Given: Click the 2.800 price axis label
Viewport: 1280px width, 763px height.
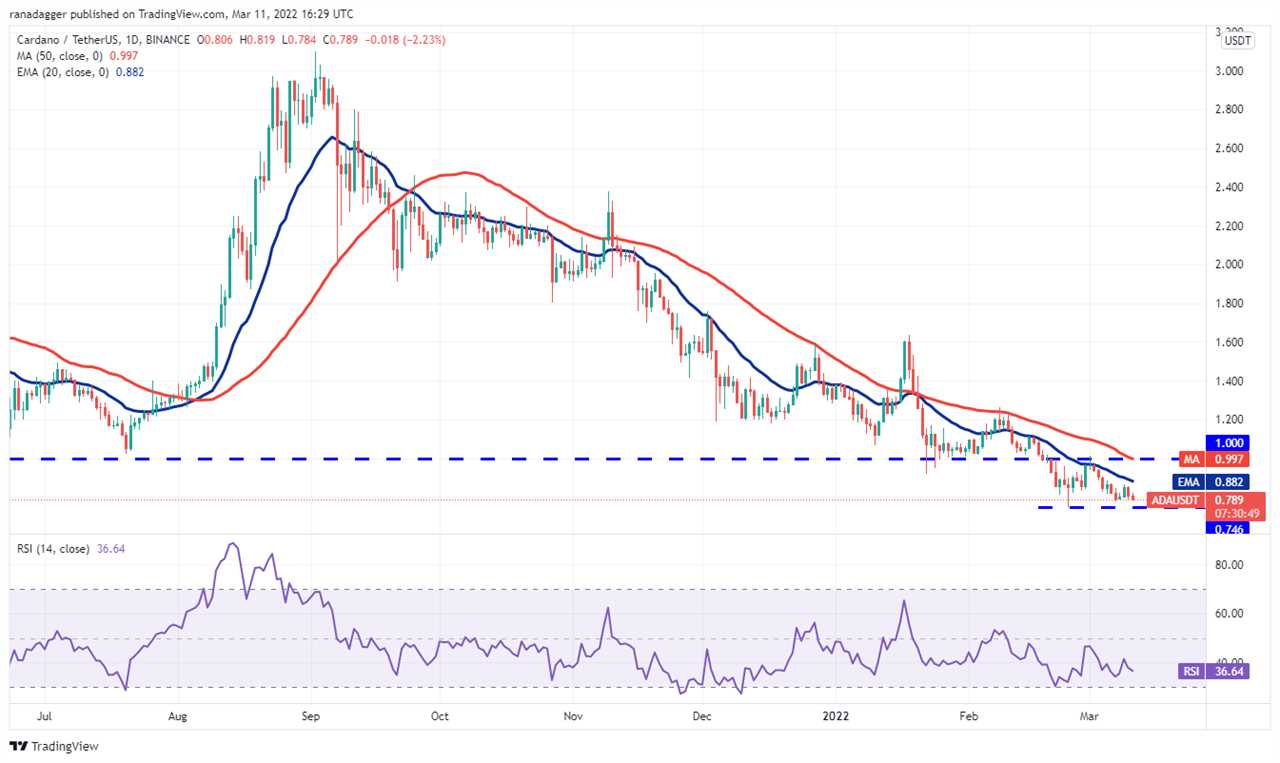Looking at the screenshot, I should point(1229,109).
